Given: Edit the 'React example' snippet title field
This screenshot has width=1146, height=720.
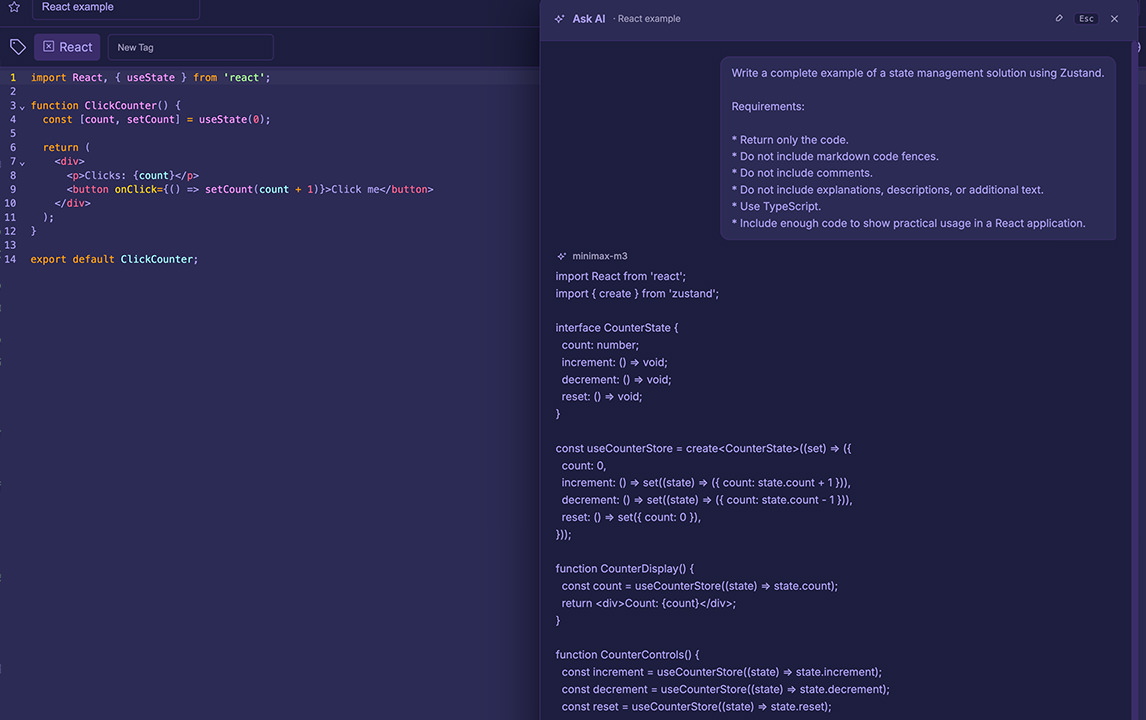Looking at the screenshot, I should (115, 9).
